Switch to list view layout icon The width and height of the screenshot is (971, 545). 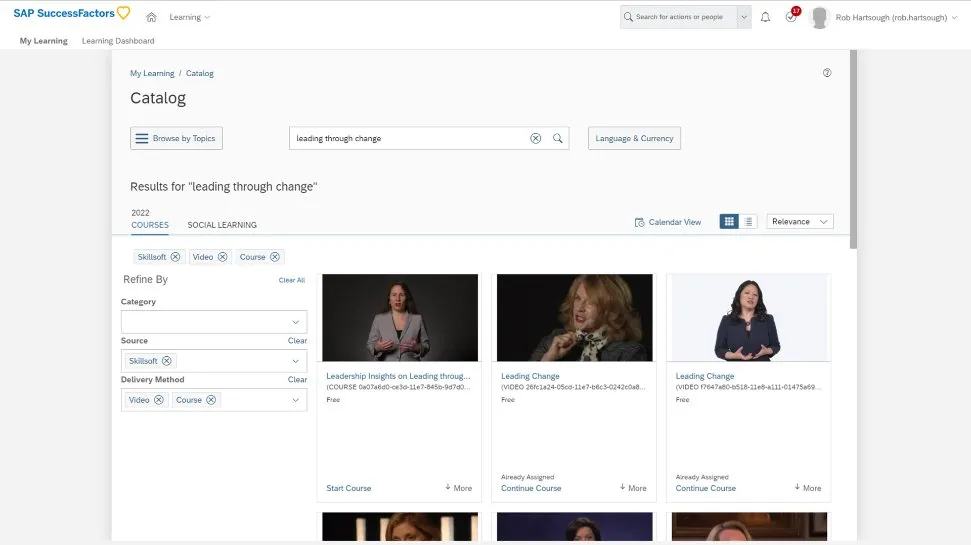click(748, 221)
